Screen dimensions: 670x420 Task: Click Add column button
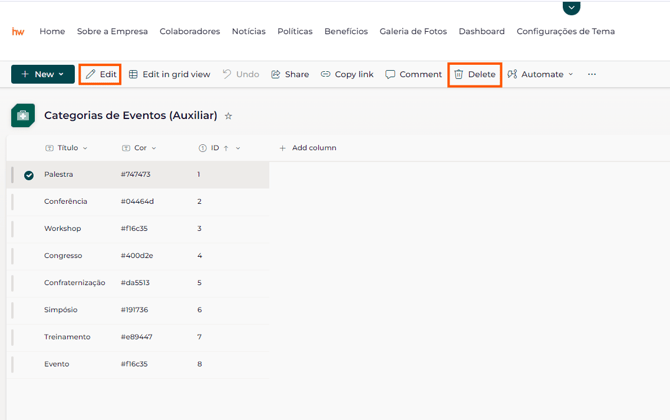307,148
